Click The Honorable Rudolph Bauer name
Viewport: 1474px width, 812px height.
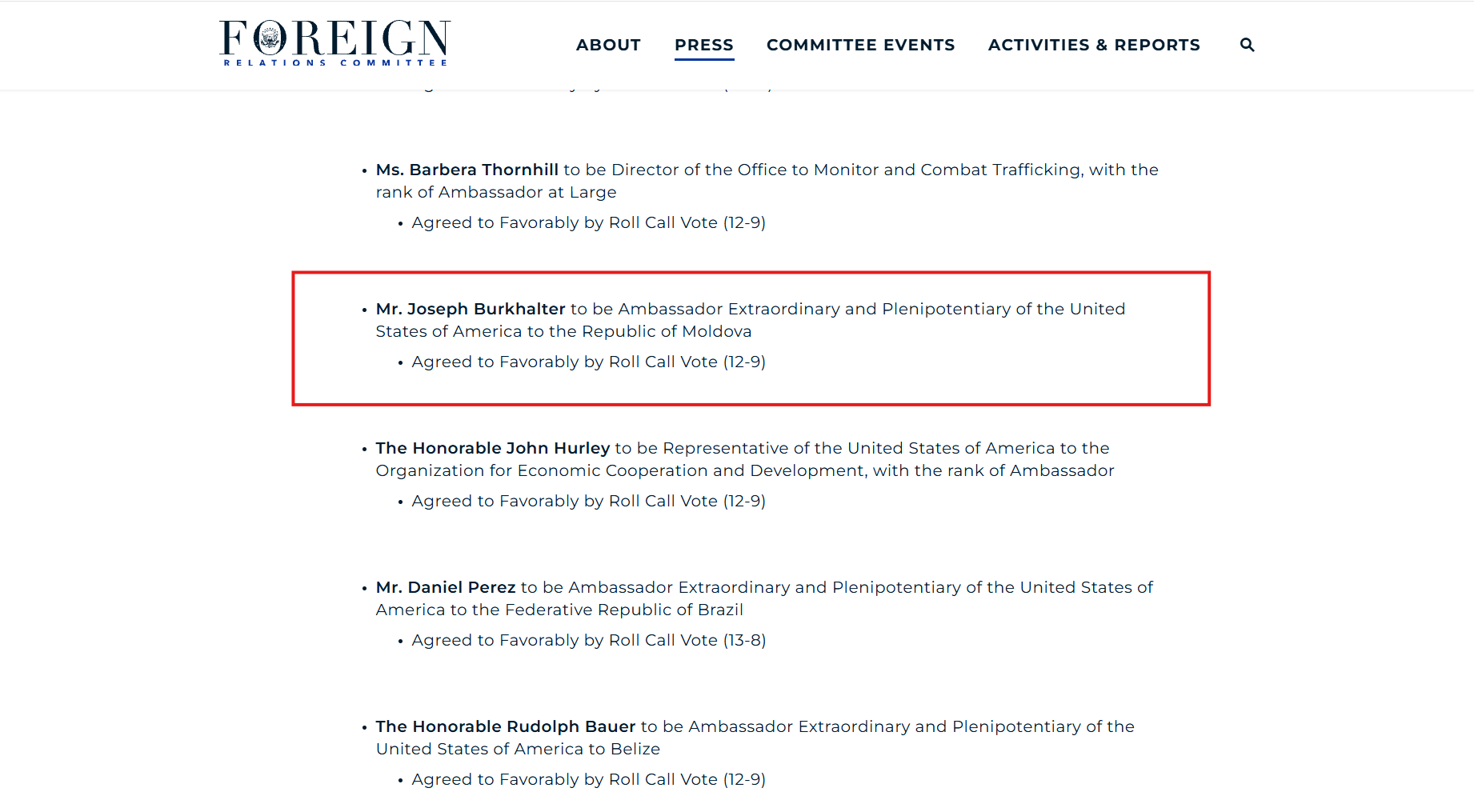point(506,726)
